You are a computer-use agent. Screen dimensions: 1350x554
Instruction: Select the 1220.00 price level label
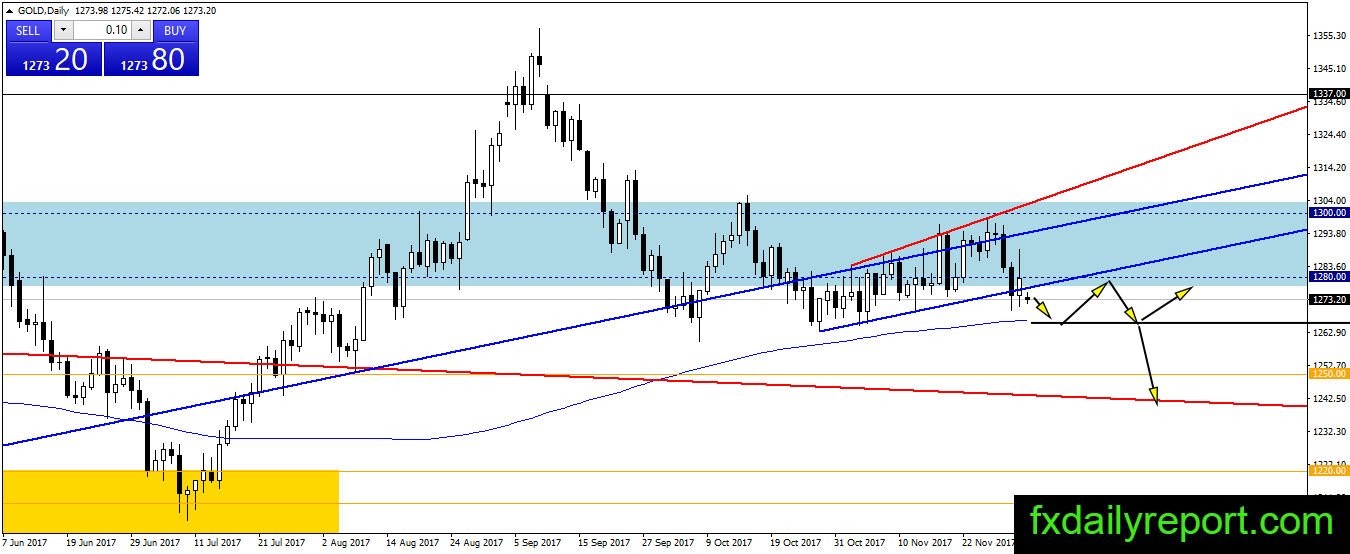(1328, 470)
